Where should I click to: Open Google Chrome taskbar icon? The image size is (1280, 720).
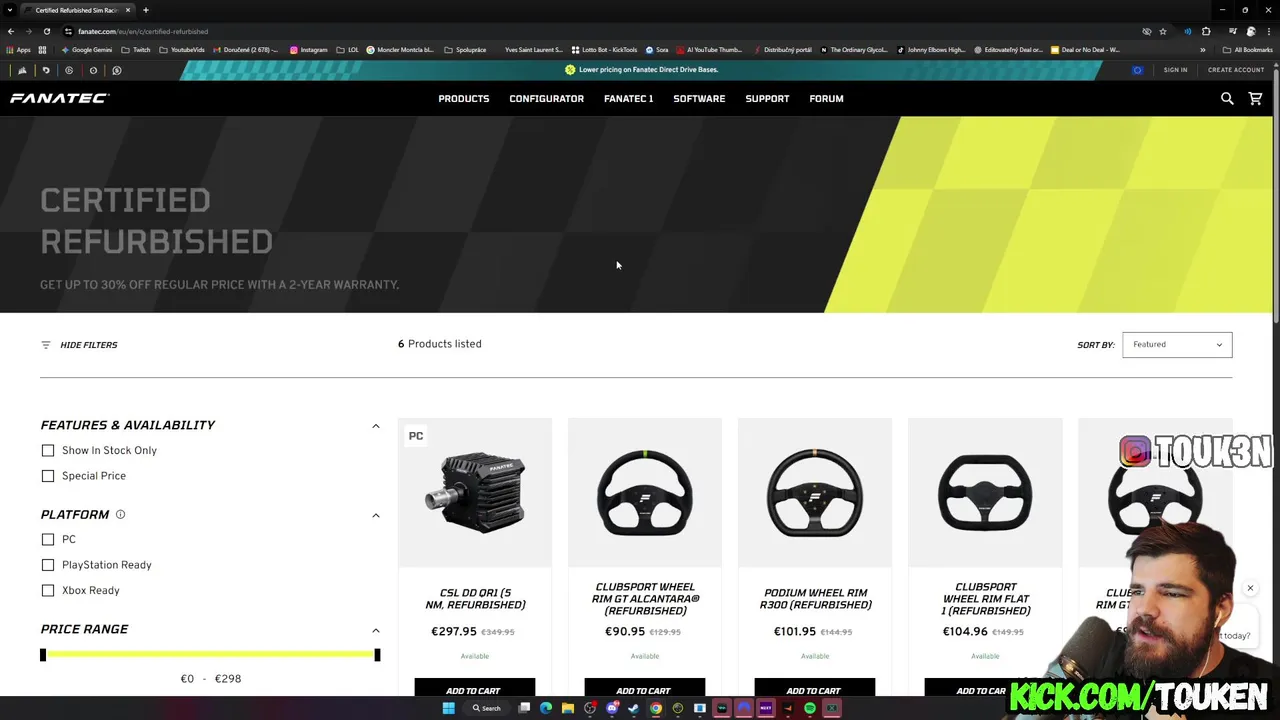pos(656,708)
